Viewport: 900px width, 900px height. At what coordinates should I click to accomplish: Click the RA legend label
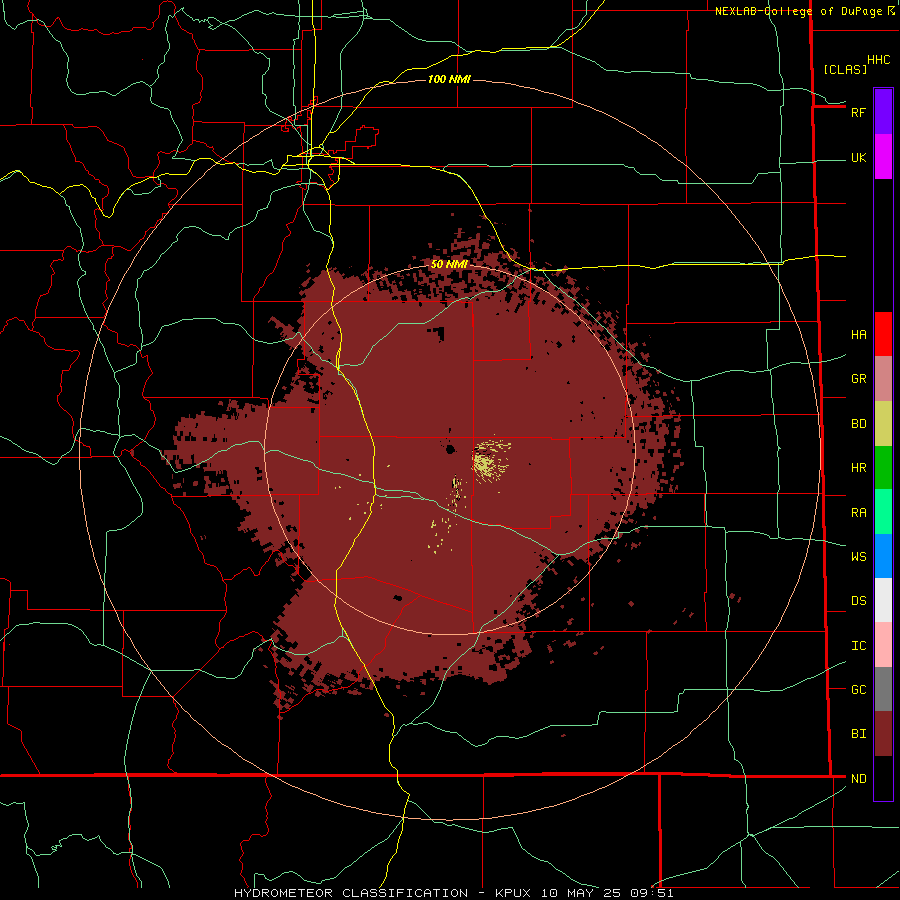click(858, 513)
